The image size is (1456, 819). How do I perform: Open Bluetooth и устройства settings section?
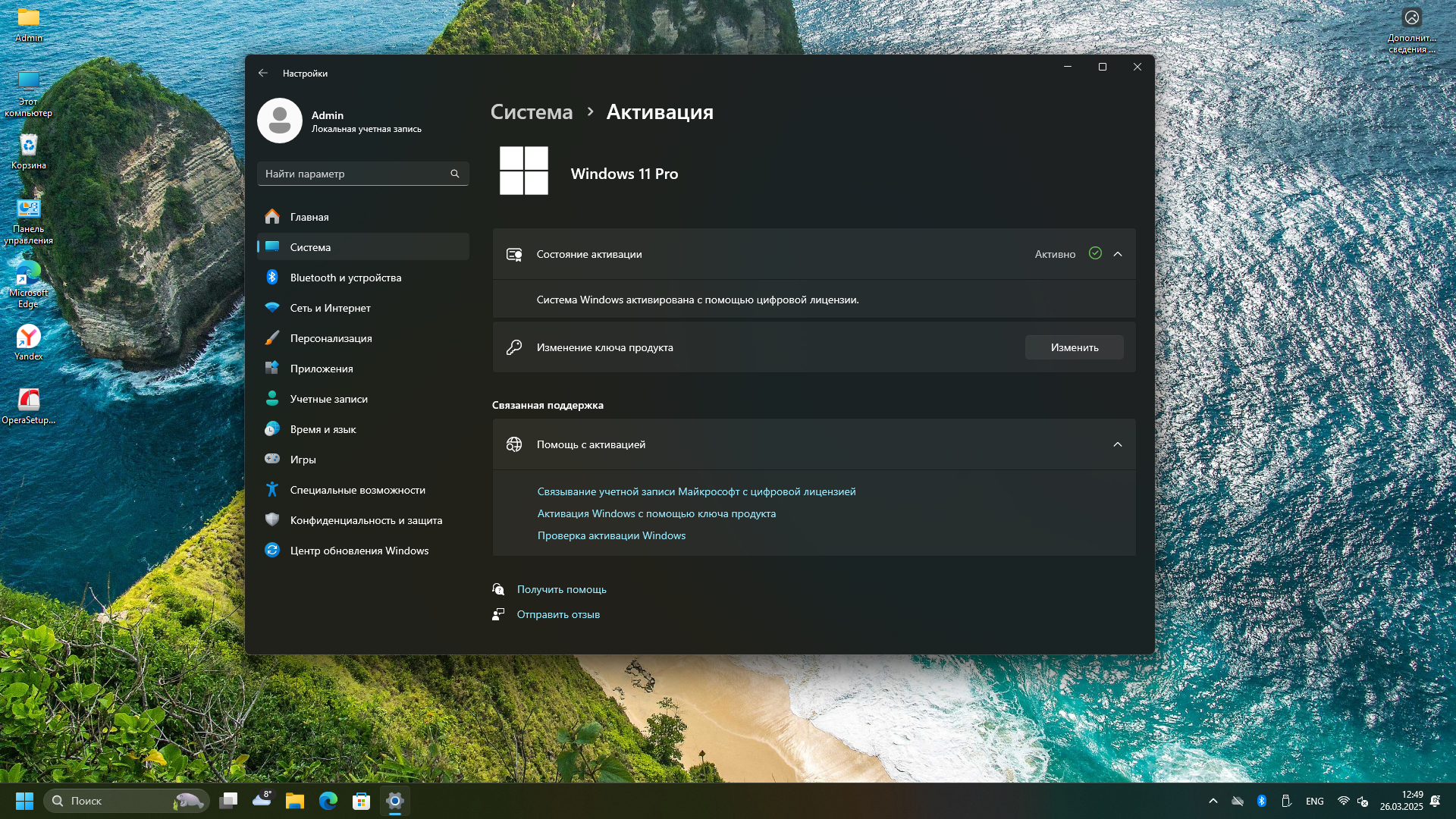(345, 278)
